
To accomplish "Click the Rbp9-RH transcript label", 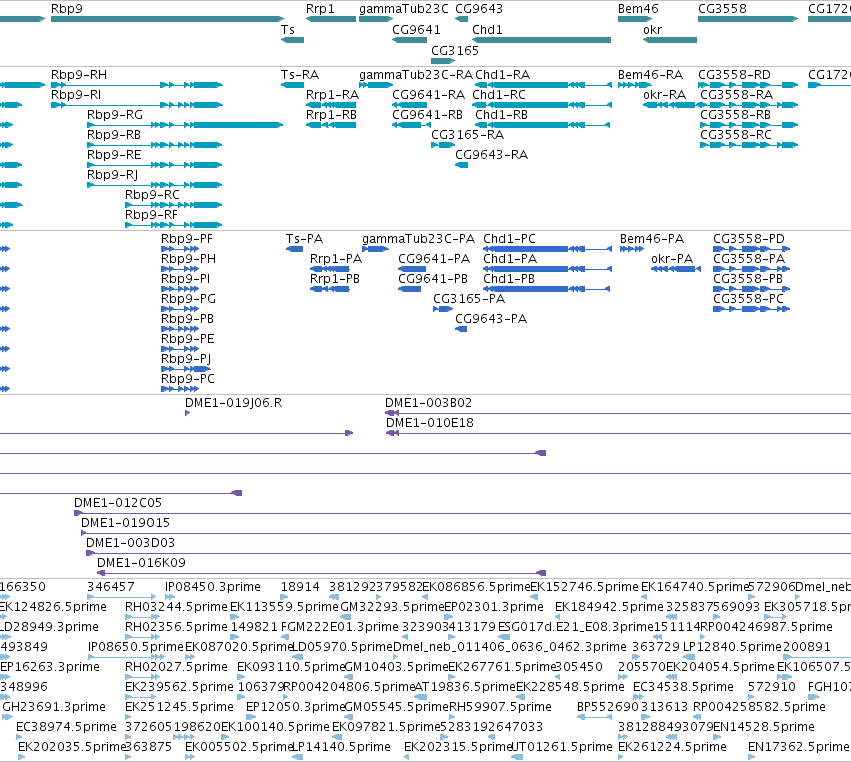I will click(79, 74).
